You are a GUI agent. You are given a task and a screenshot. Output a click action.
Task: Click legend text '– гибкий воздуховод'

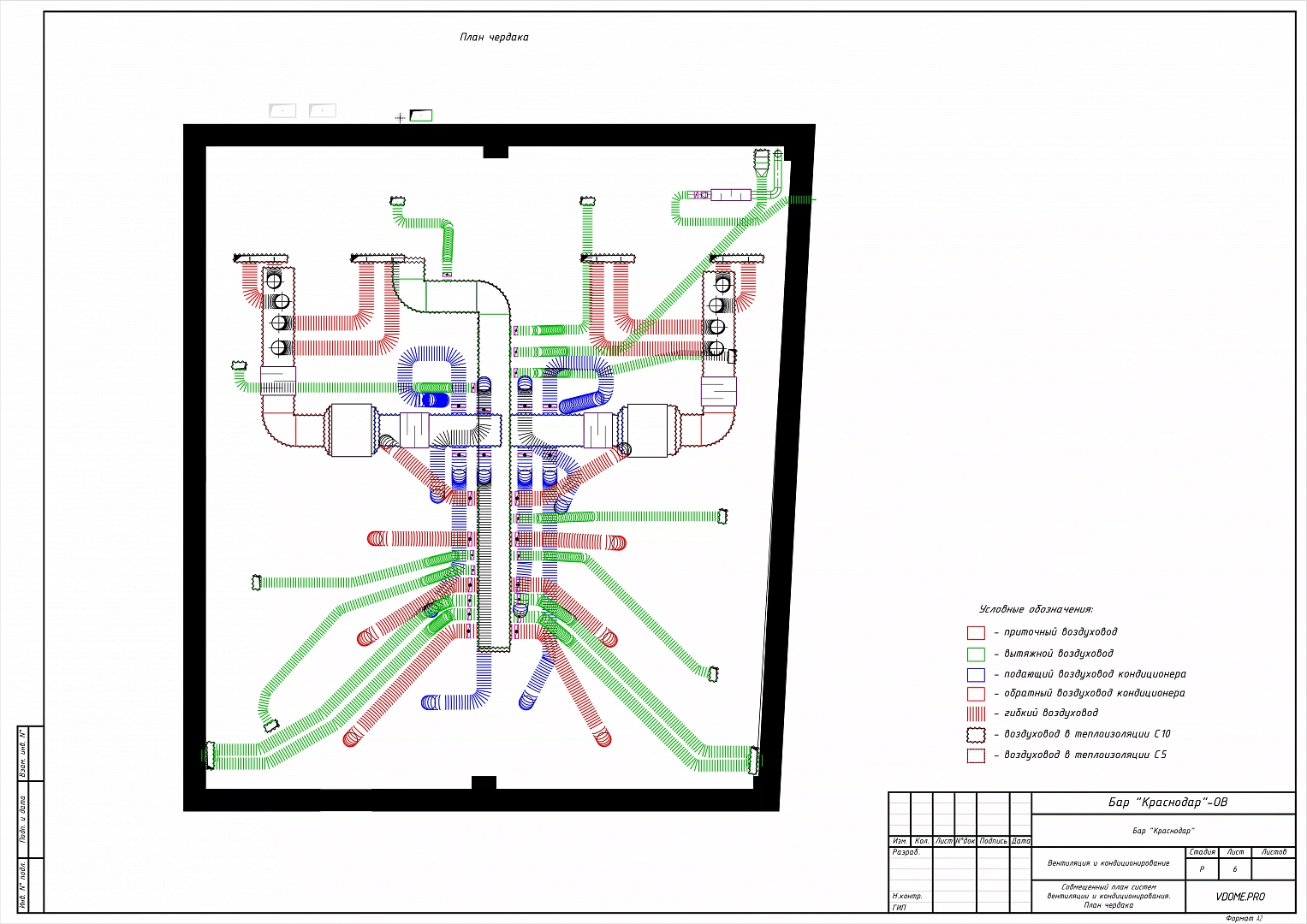(x=1046, y=713)
